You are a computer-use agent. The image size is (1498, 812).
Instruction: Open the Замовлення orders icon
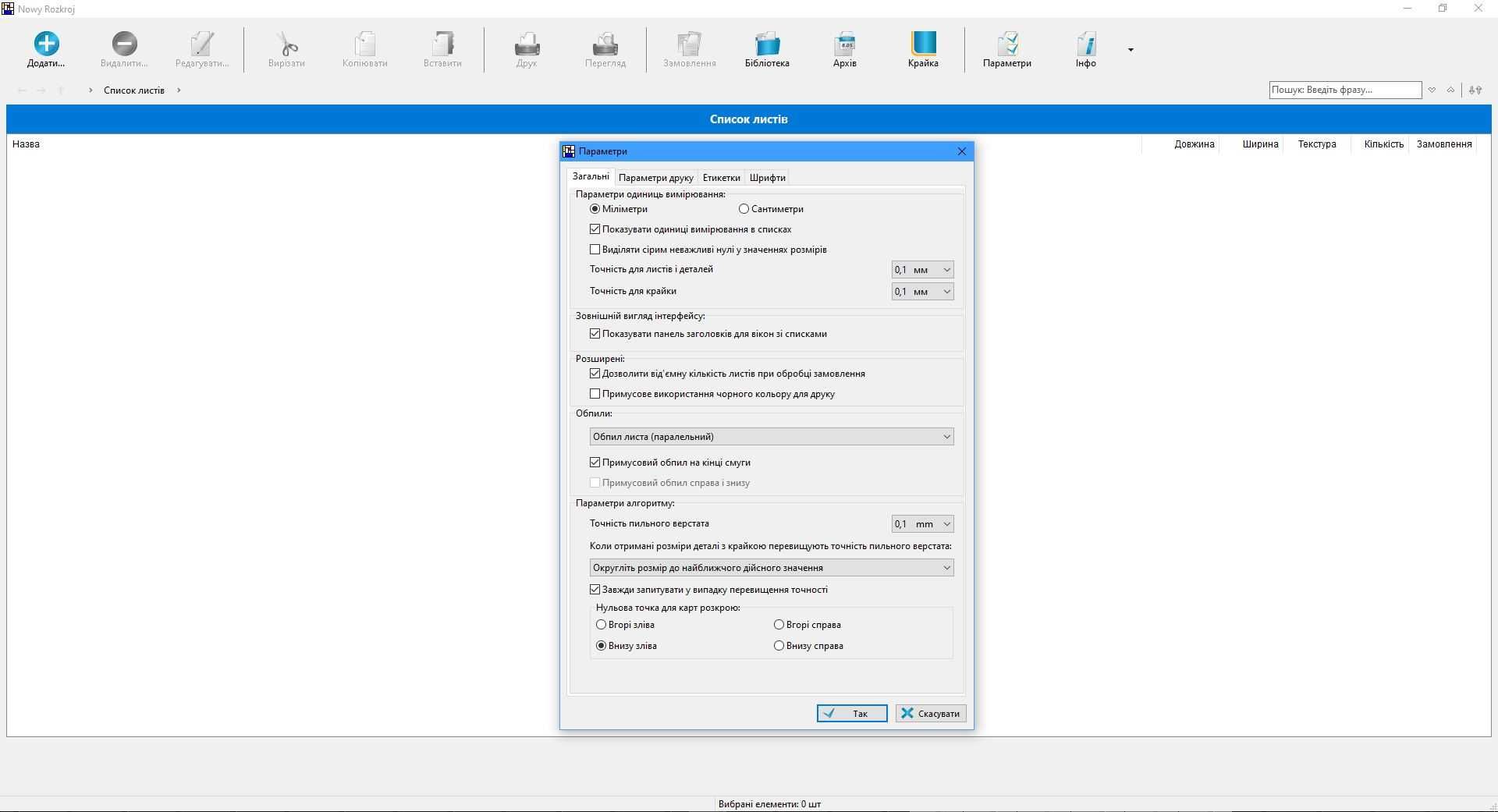pos(689,44)
